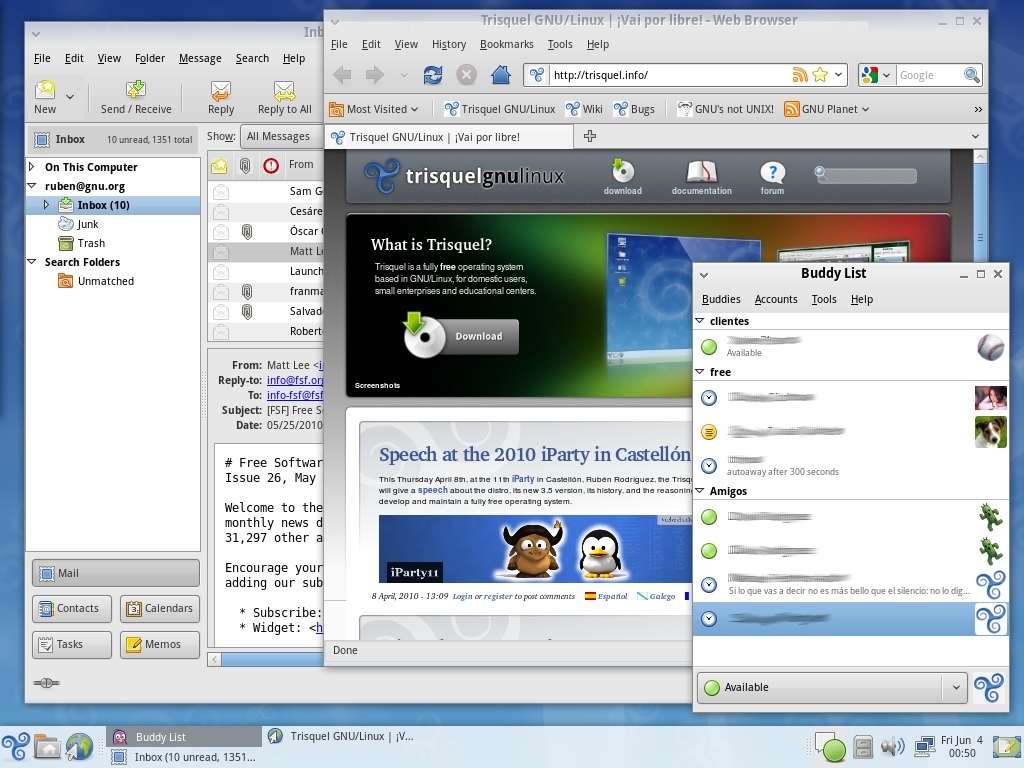This screenshot has width=1024, height=768.
Task: Bookmark page with the star icon
Action: 820,74
